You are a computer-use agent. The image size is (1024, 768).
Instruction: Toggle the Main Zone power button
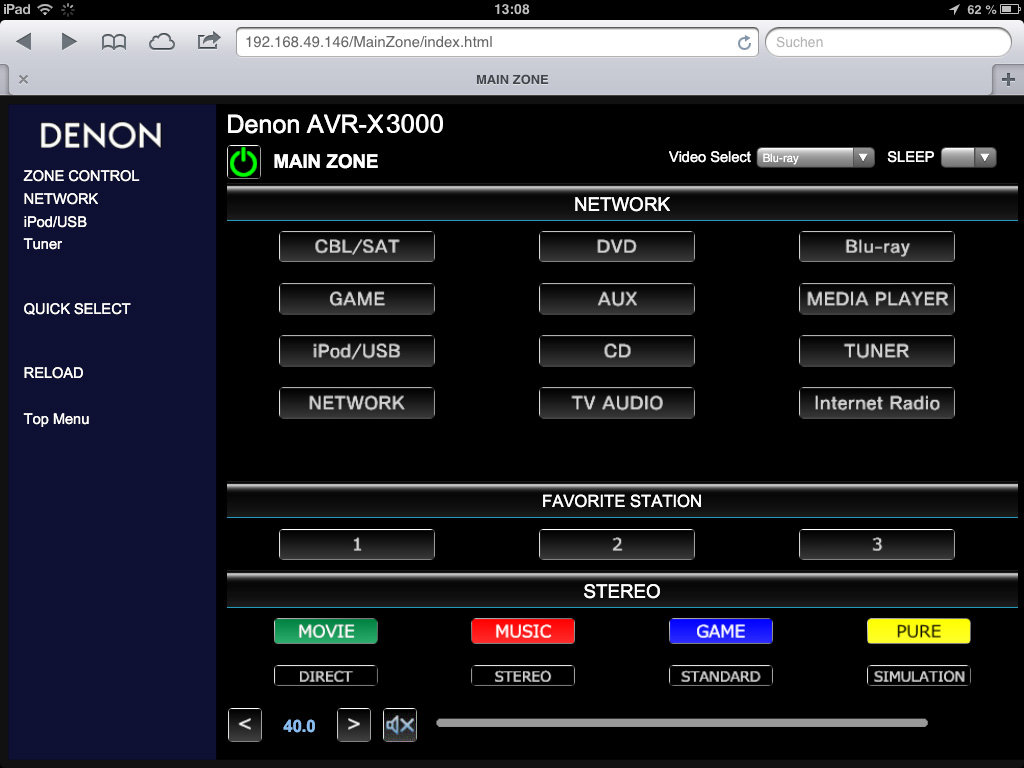(244, 162)
